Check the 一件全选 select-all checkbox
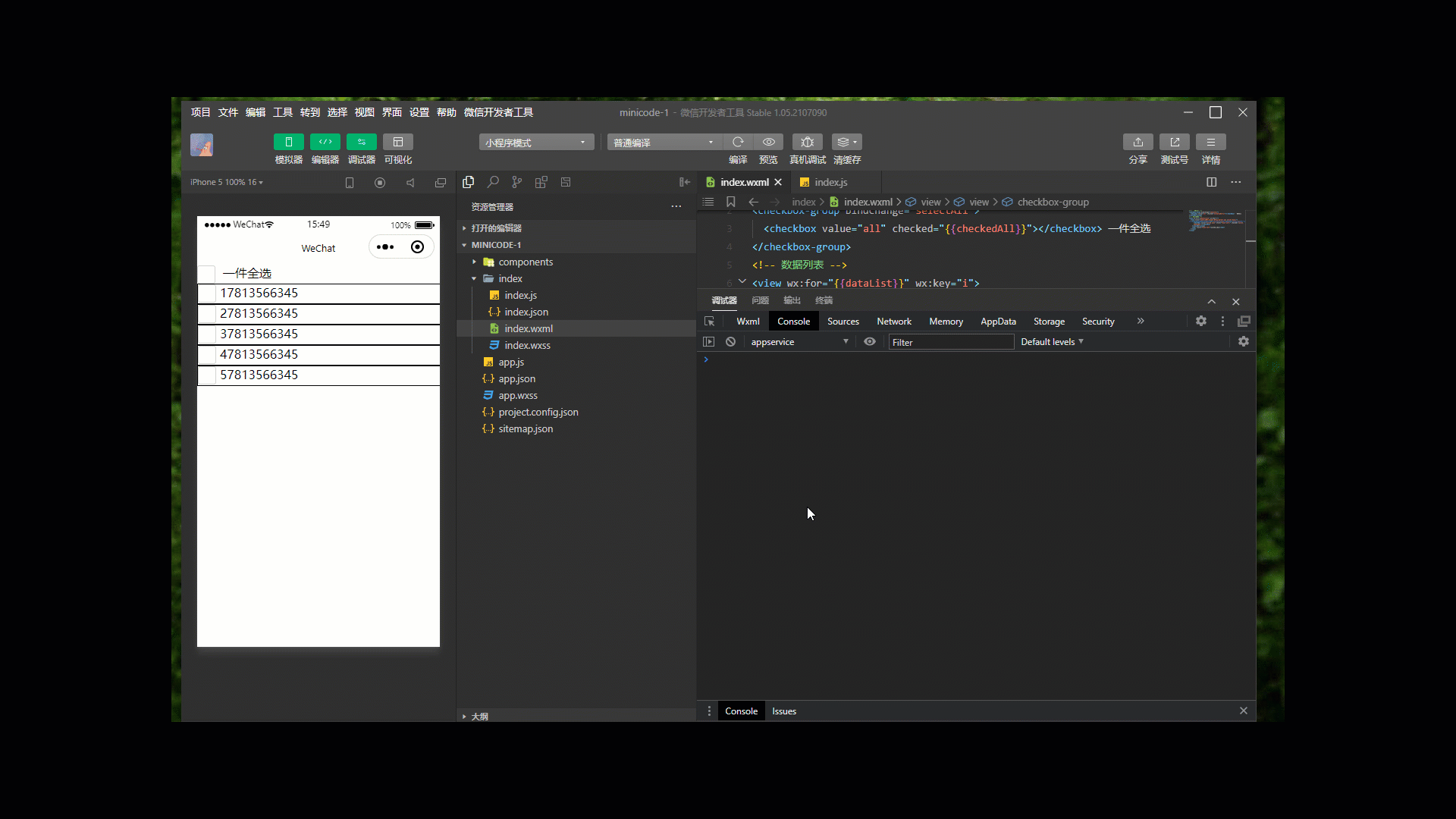Viewport: 1456px width, 819px height. tap(207, 274)
